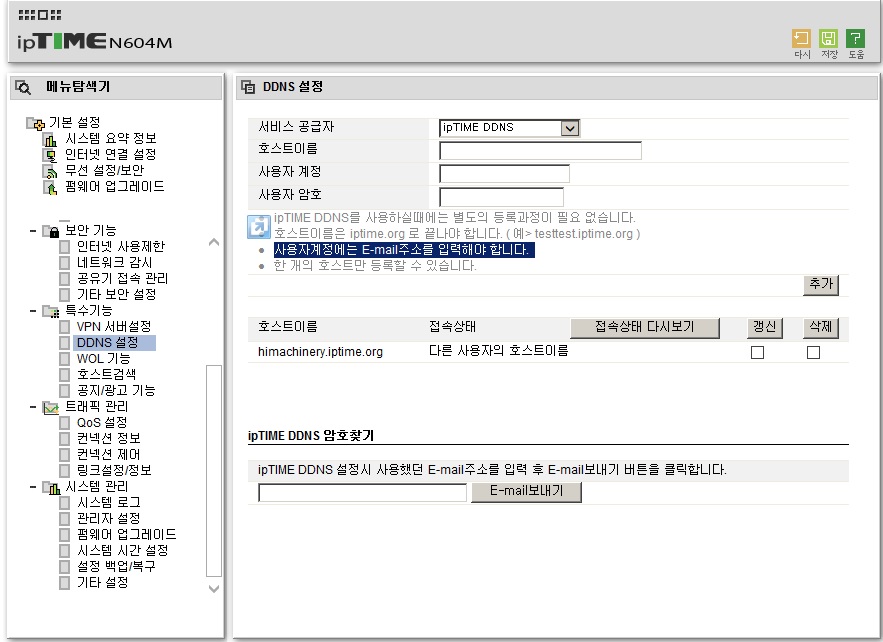Click the 시스템 관리 folder icon

[x=51, y=487]
